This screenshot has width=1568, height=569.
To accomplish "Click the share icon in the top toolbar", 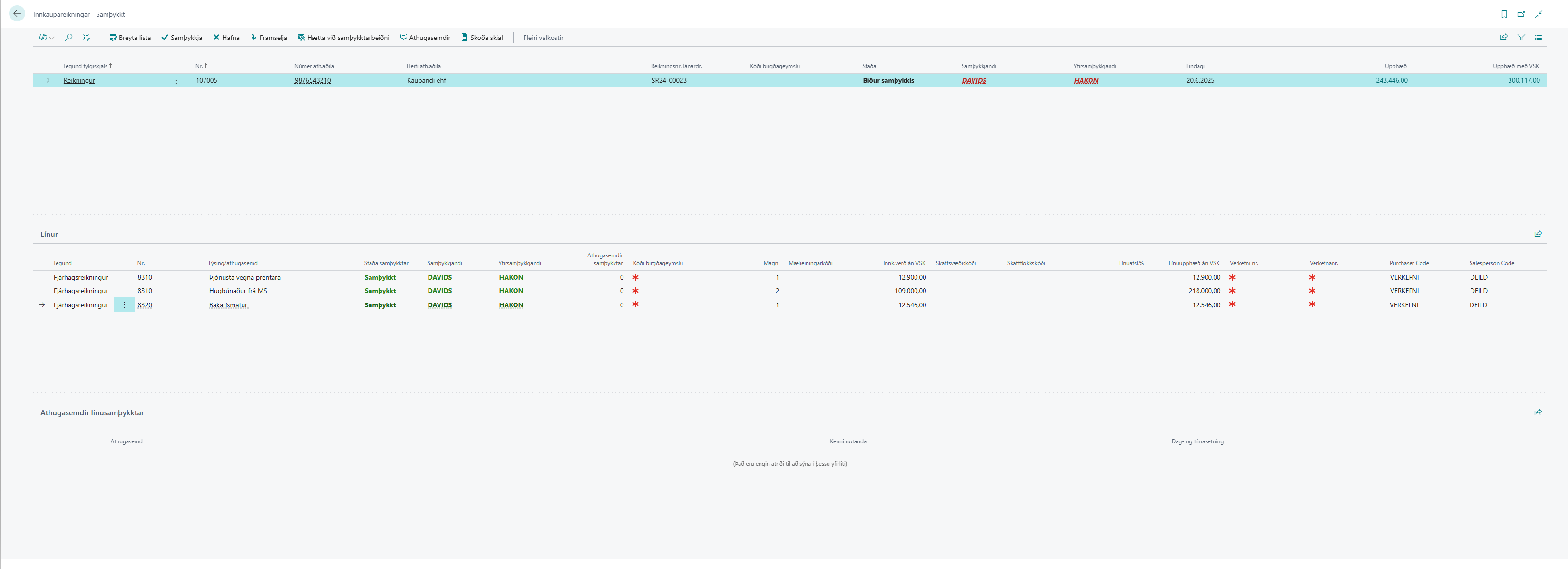I will pyautogui.click(x=1504, y=37).
